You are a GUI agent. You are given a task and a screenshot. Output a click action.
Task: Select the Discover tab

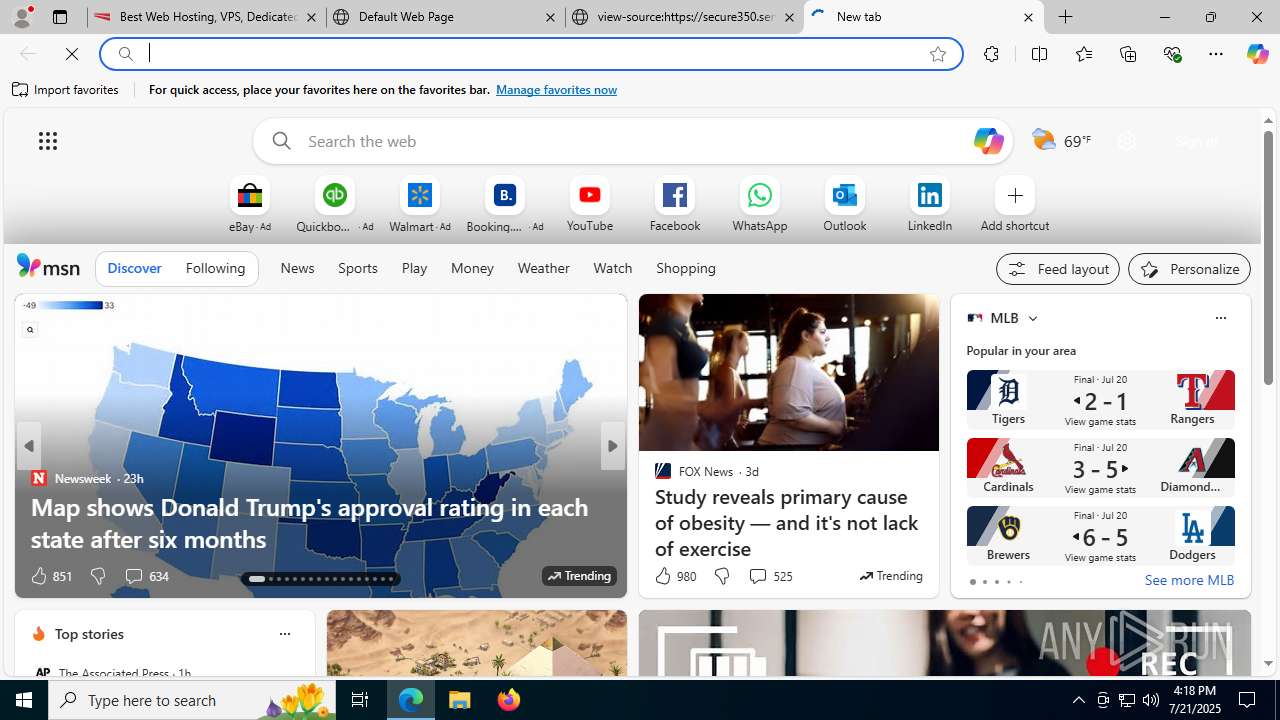point(134,269)
